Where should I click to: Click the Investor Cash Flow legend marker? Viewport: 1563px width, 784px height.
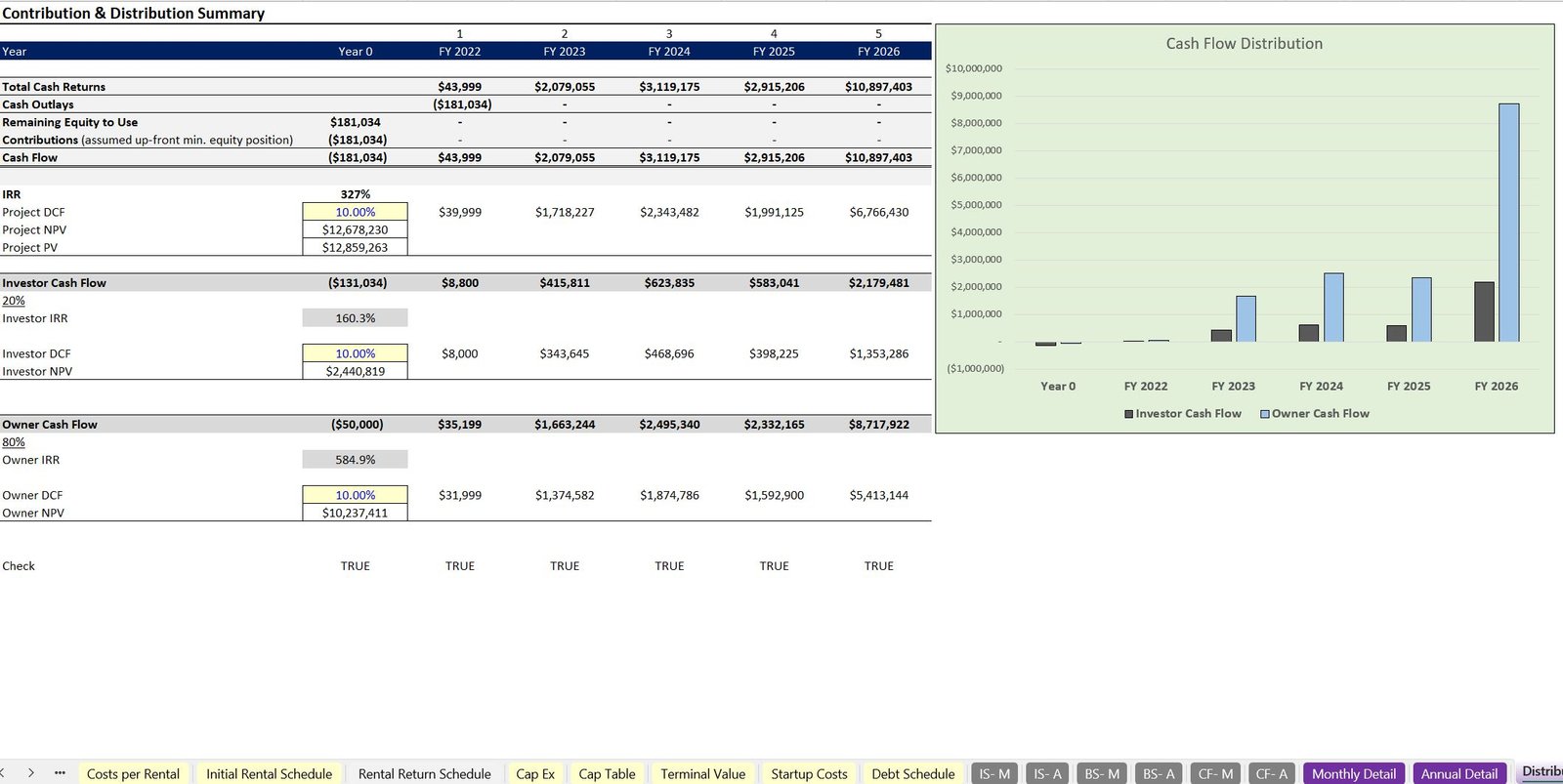[1128, 414]
